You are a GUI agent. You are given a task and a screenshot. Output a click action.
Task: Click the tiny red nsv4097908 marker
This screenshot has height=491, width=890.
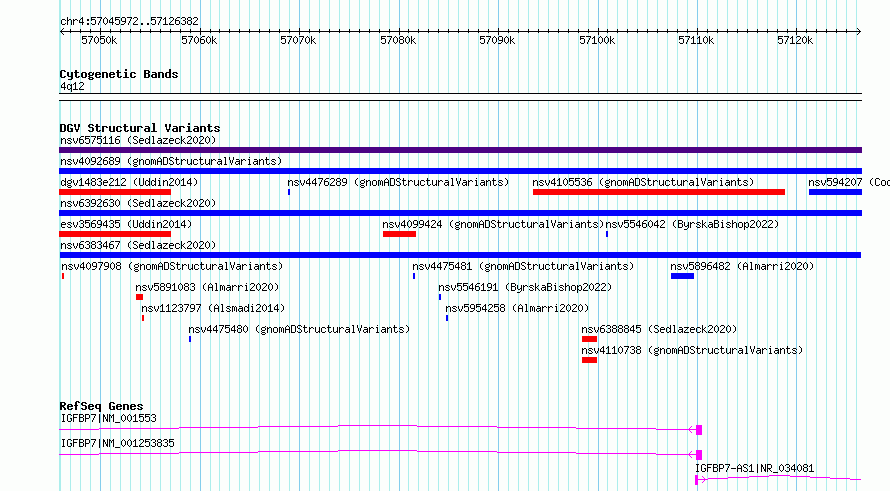63,276
